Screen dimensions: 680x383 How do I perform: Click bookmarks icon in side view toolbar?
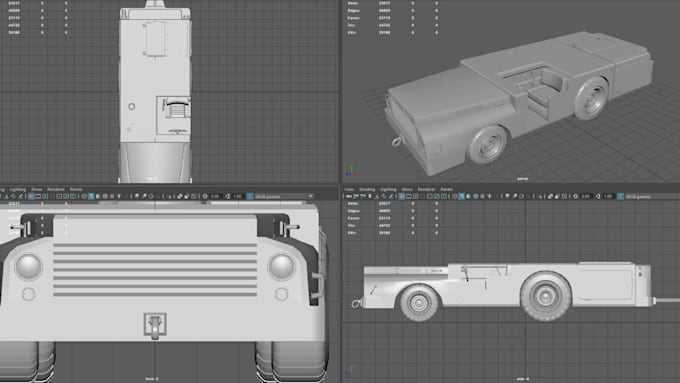click(x=369, y=196)
